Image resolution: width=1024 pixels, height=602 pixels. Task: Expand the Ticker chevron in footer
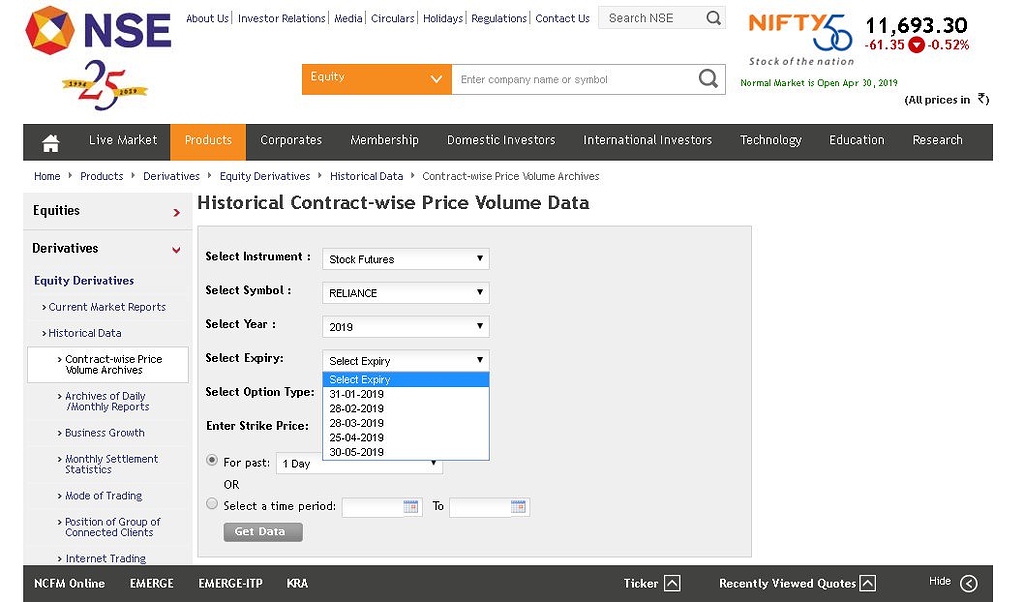tap(670, 583)
